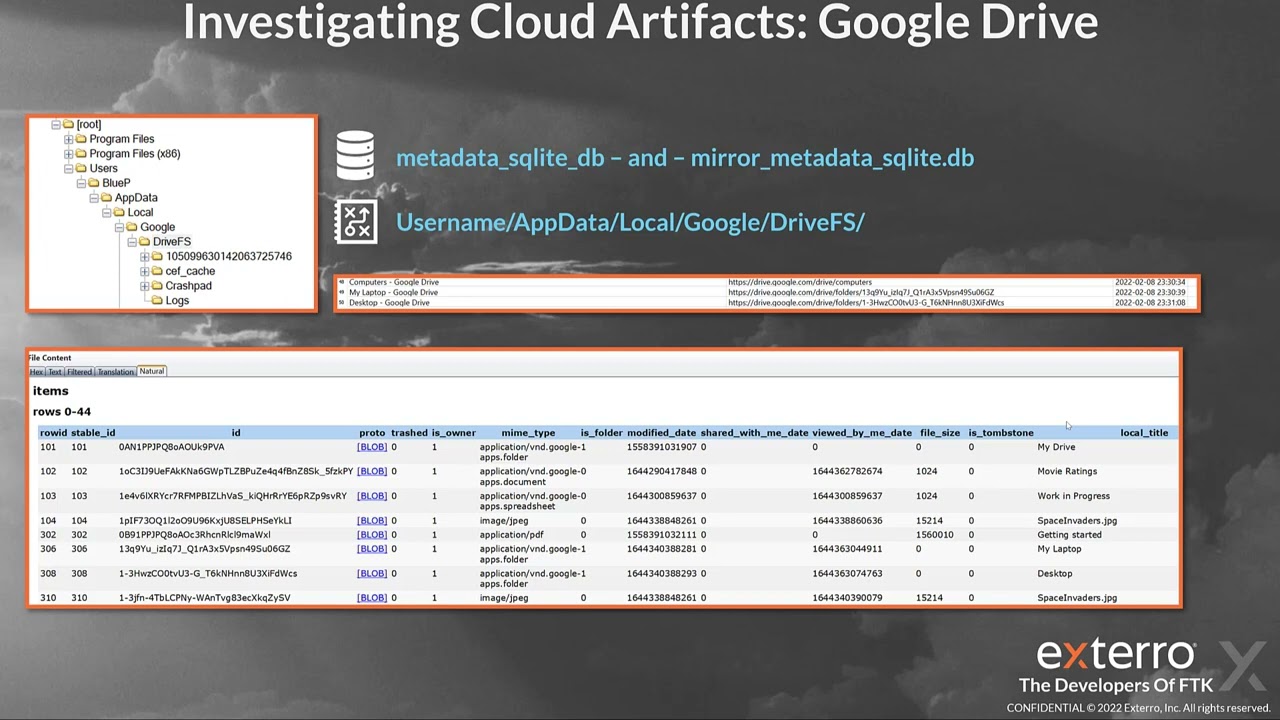Click the mime_type column header
Viewport: 1280px width, 720px height.
528,433
